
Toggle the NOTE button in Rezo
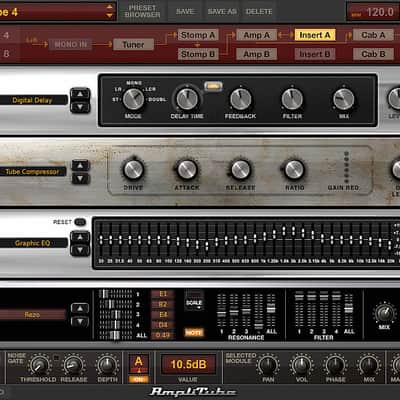pyautogui.click(x=194, y=332)
